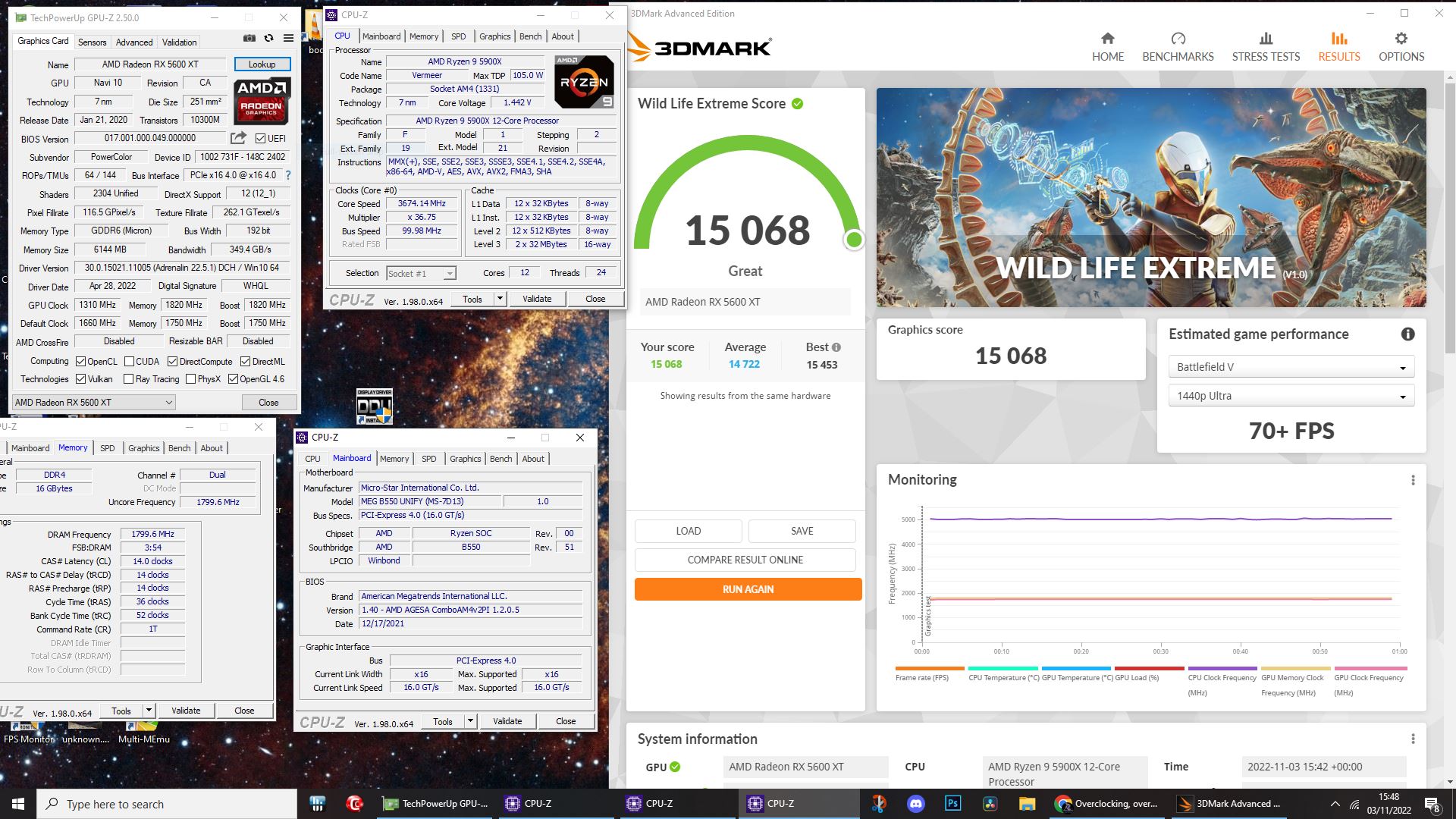Open the 1440p Ultra resolution dropdown
Viewport: 1456px width, 819px height.
pos(1291,396)
